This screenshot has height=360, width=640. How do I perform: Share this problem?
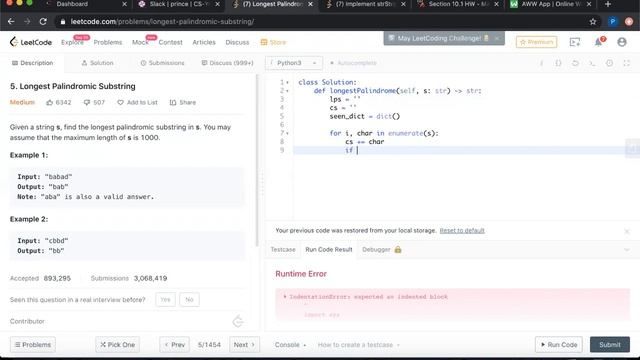click(x=183, y=102)
